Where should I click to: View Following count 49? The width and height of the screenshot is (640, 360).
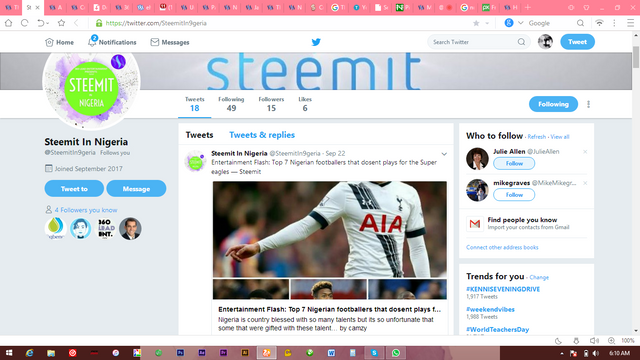[x=231, y=104]
